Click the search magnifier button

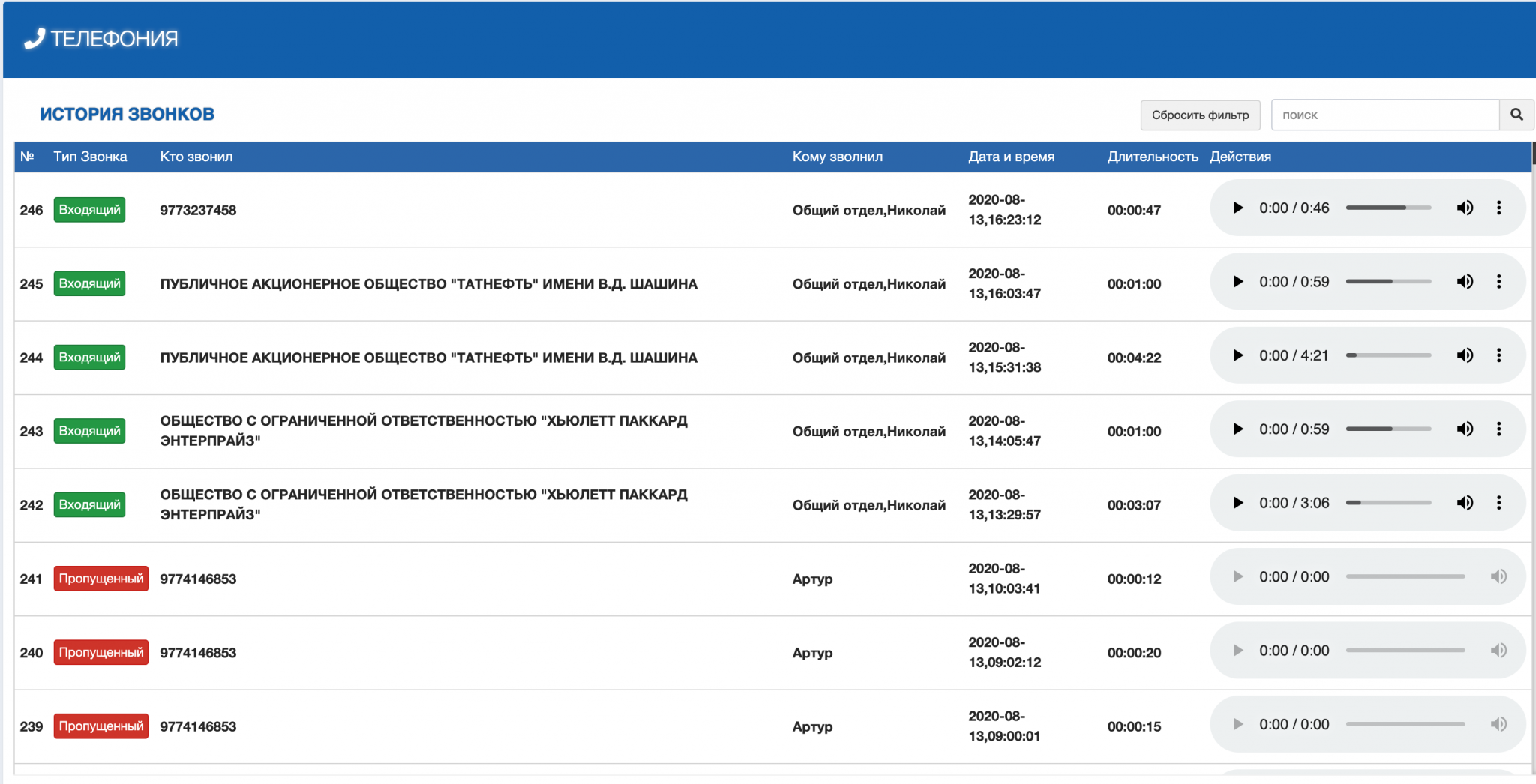pyautogui.click(x=1516, y=115)
